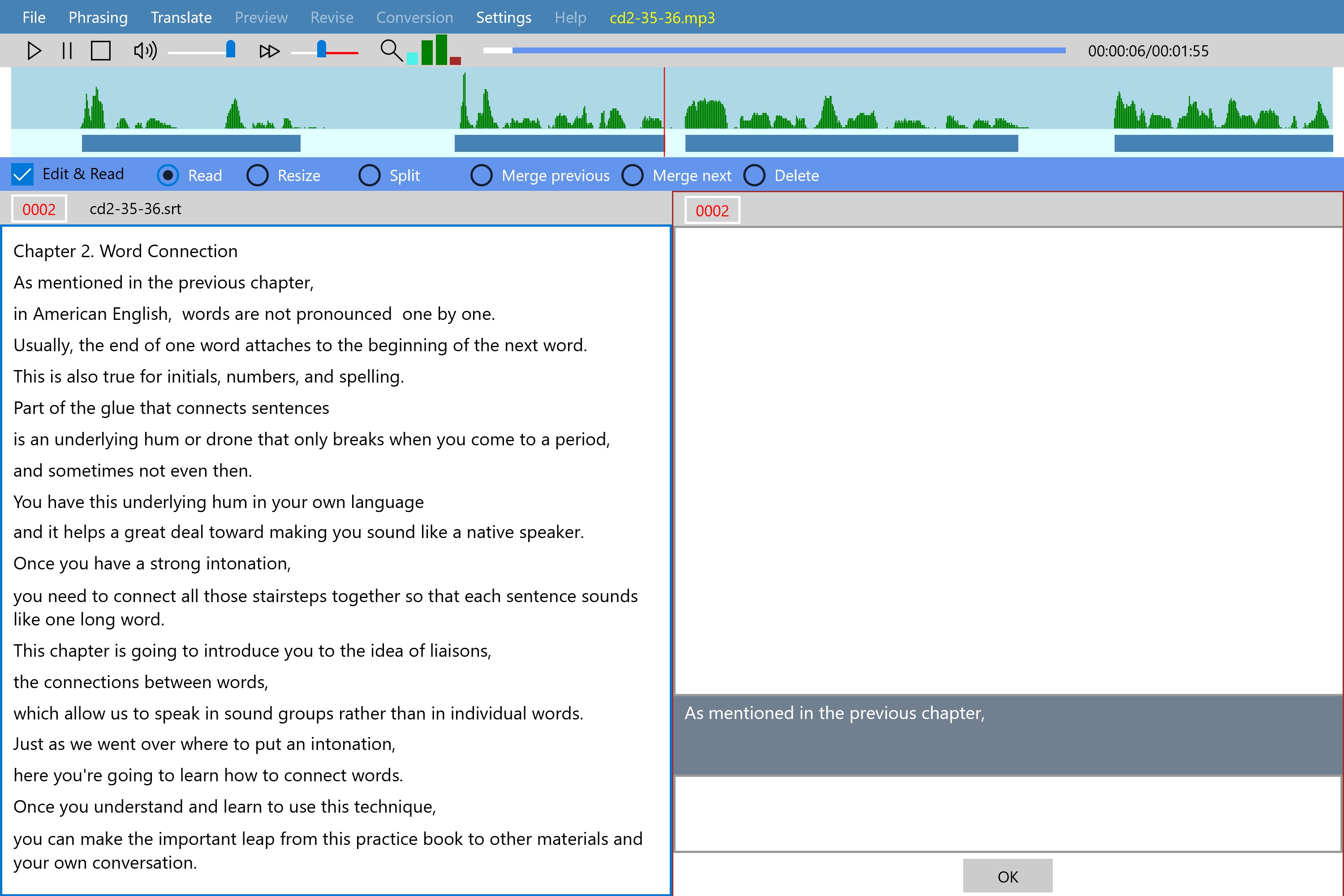1344x896 pixels.
Task: Stop audio with the square icon
Action: click(100, 51)
